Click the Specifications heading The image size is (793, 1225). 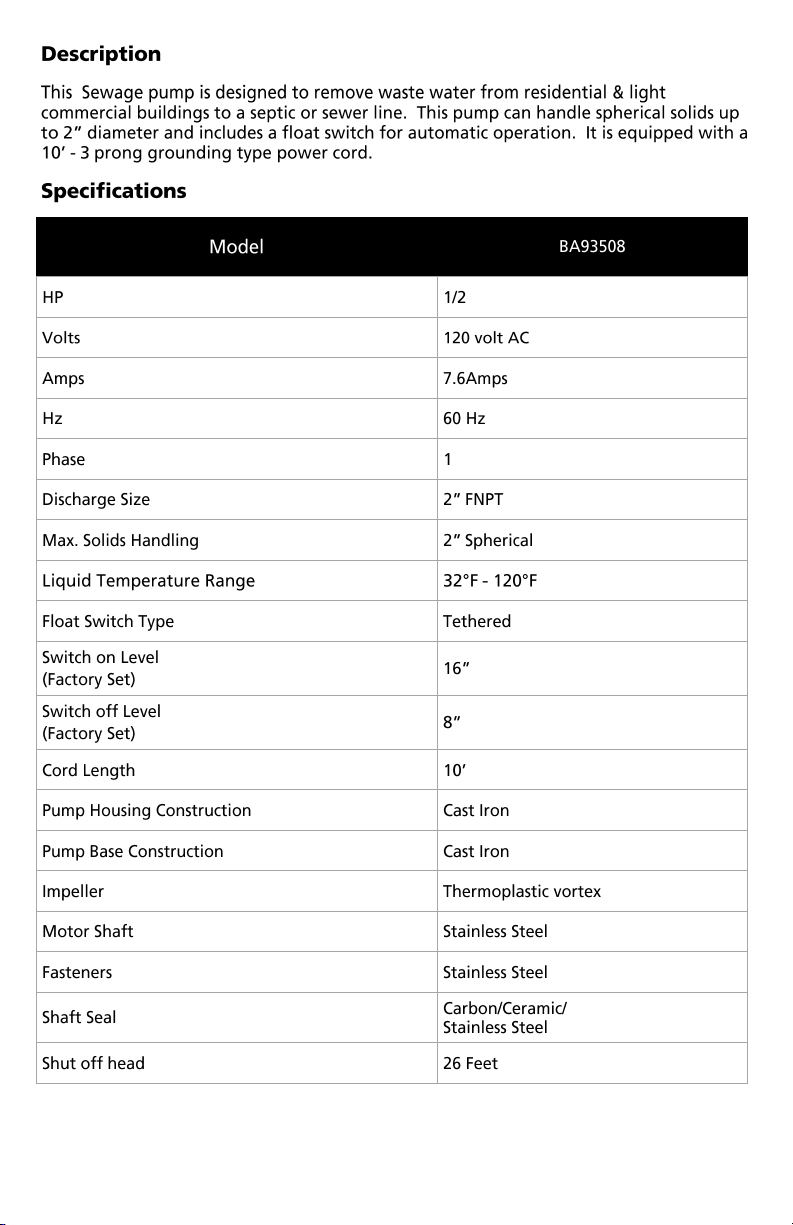tap(114, 190)
